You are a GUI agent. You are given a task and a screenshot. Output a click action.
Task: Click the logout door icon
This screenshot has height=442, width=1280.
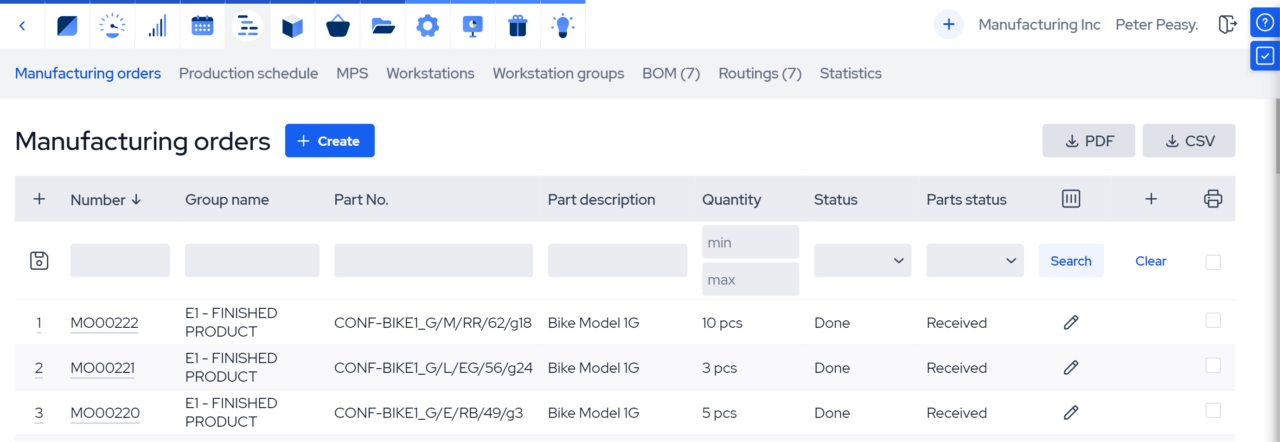[x=1228, y=25]
